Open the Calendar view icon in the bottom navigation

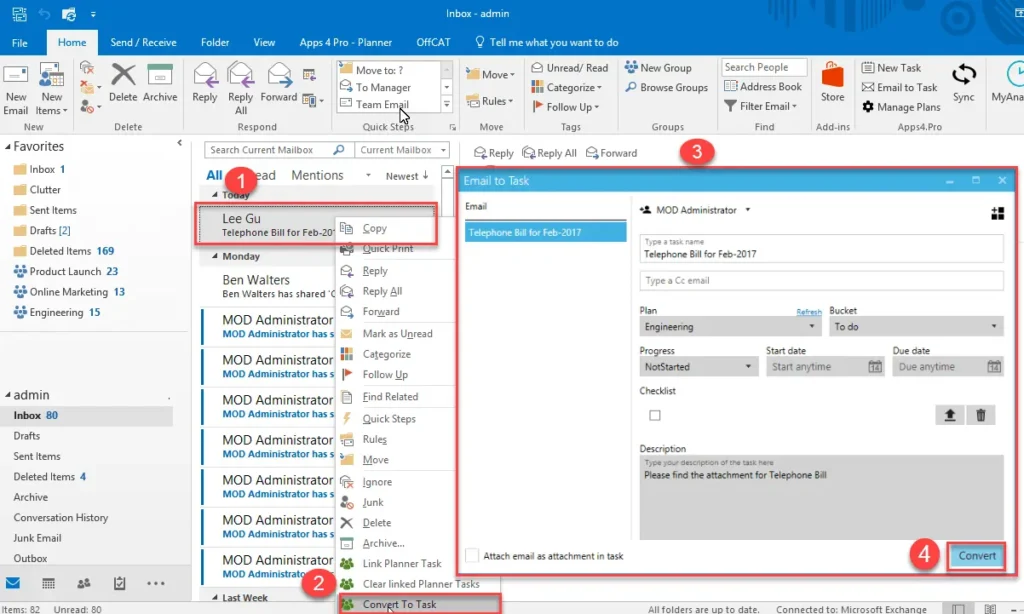[x=48, y=583]
